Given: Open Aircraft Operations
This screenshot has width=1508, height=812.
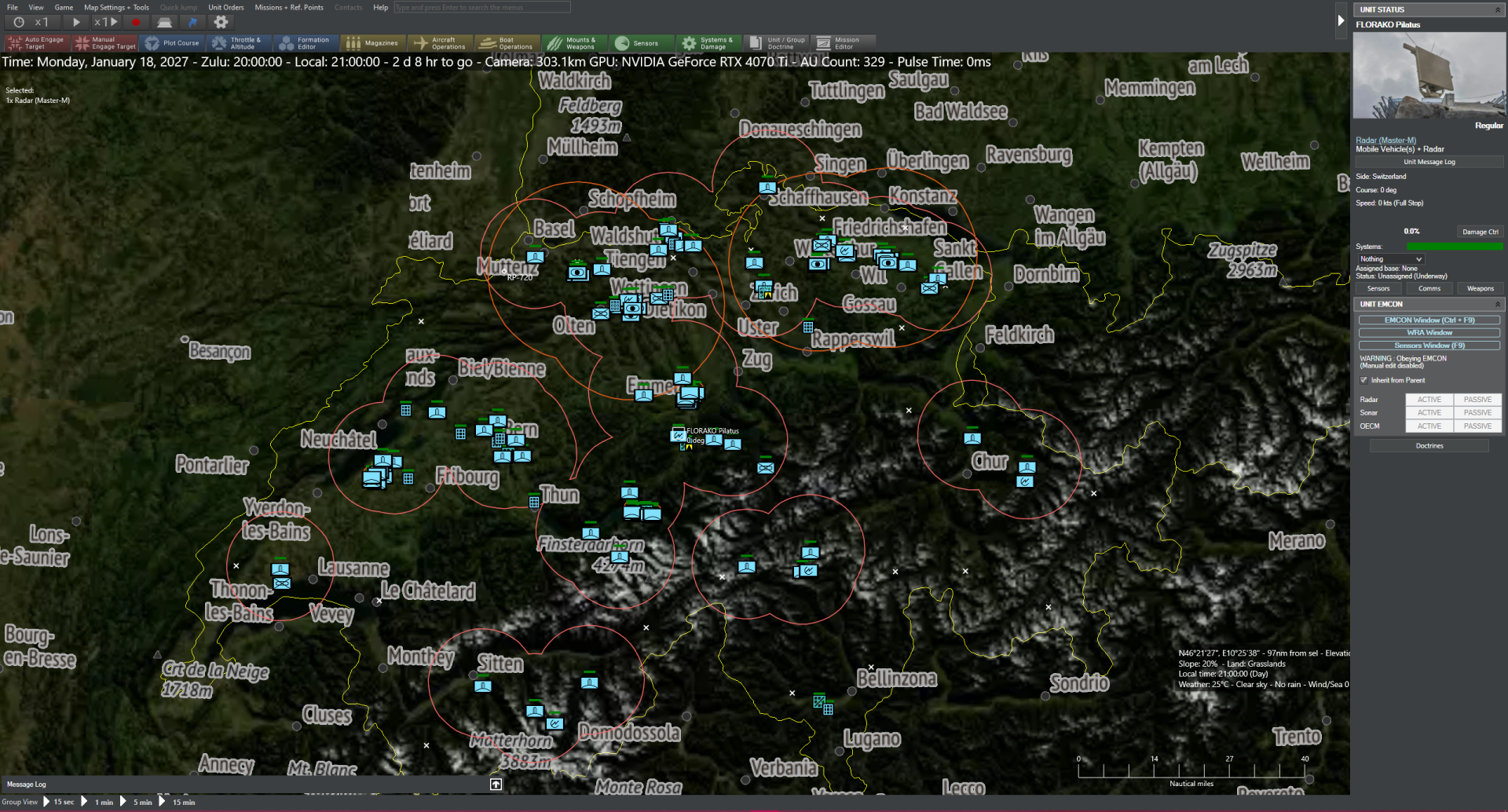Looking at the screenshot, I should point(441,43).
